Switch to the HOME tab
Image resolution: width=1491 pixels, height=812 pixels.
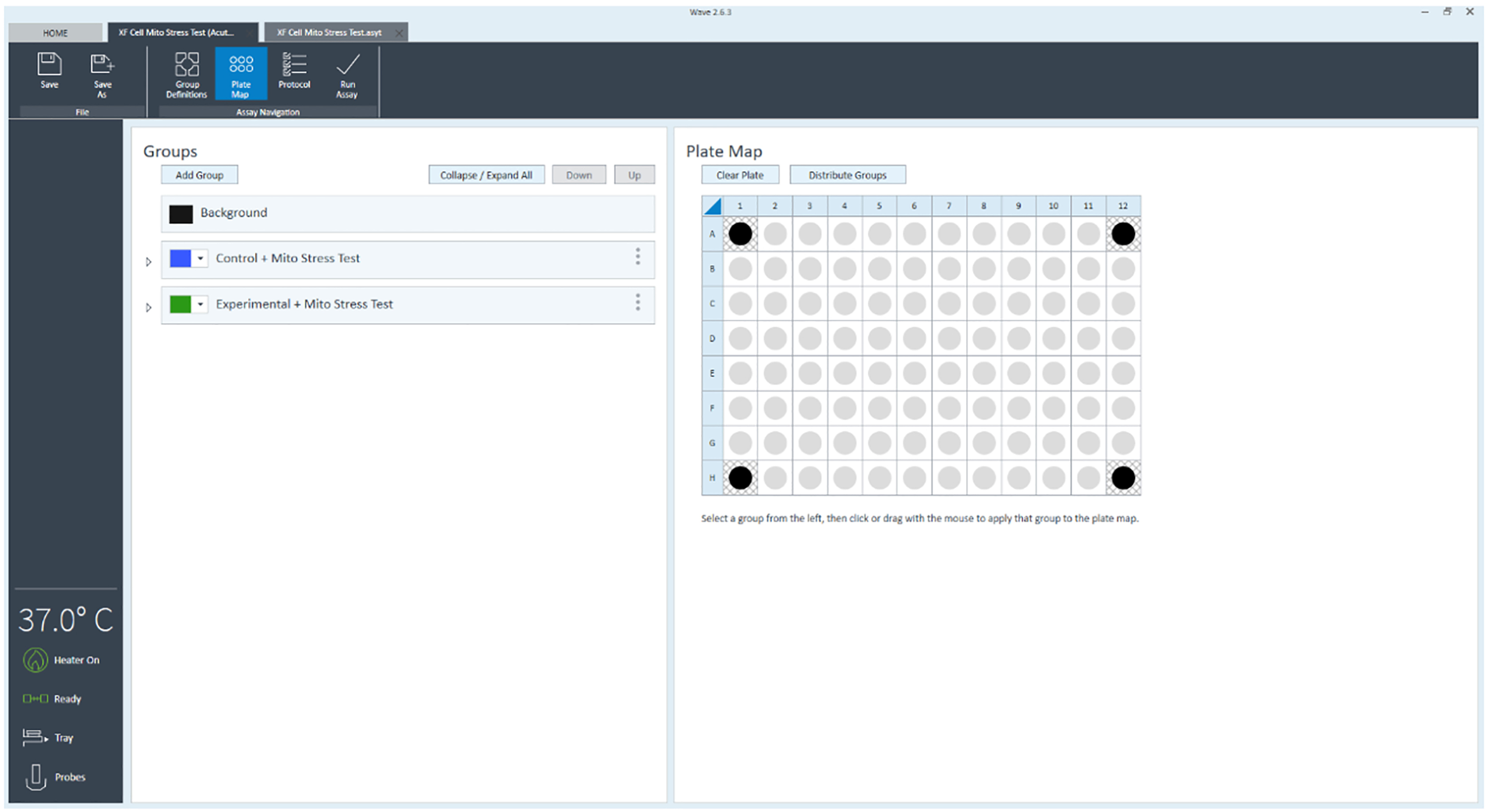[x=55, y=33]
